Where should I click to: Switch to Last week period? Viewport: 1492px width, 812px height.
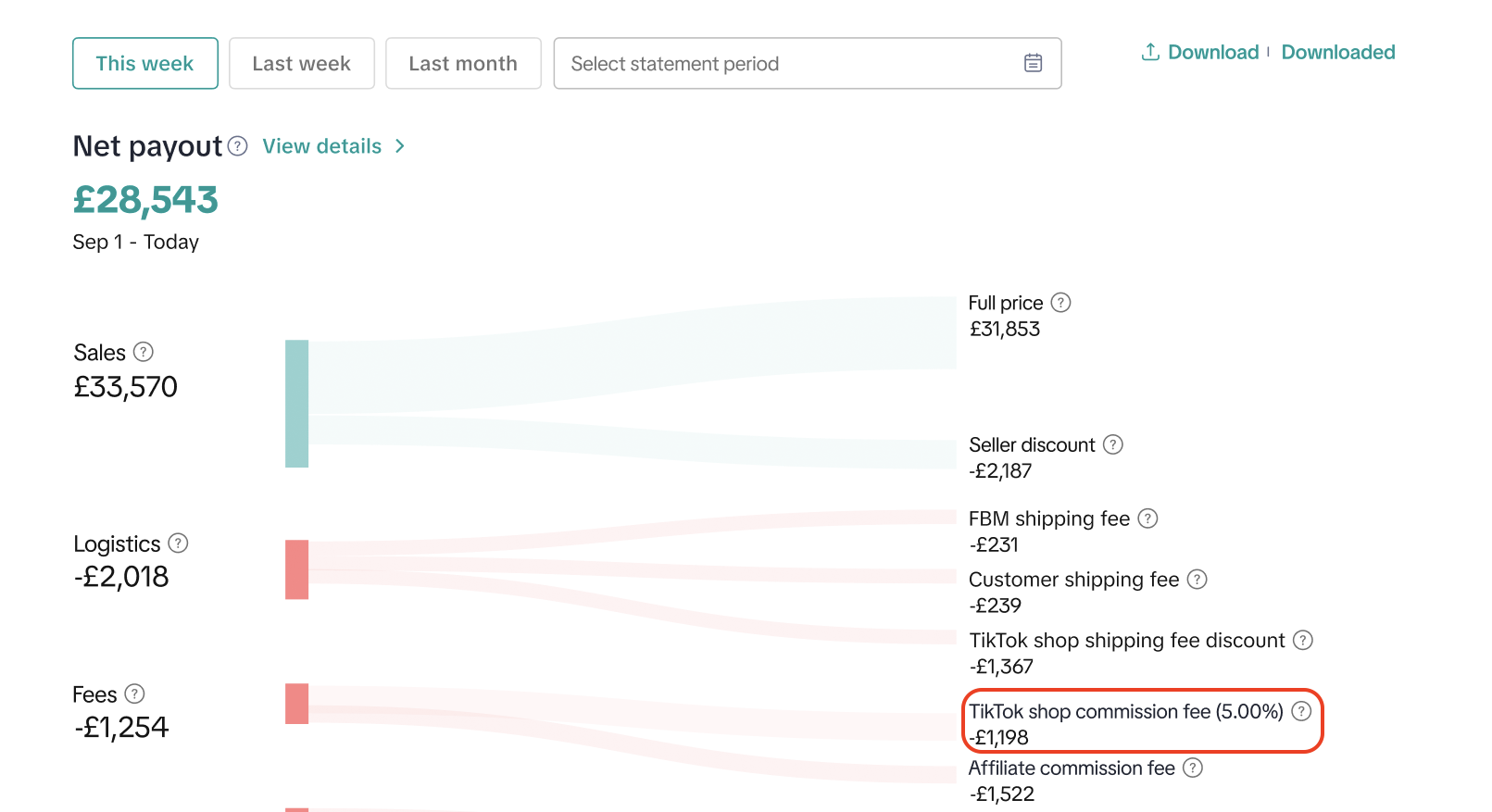tap(301, 63)
